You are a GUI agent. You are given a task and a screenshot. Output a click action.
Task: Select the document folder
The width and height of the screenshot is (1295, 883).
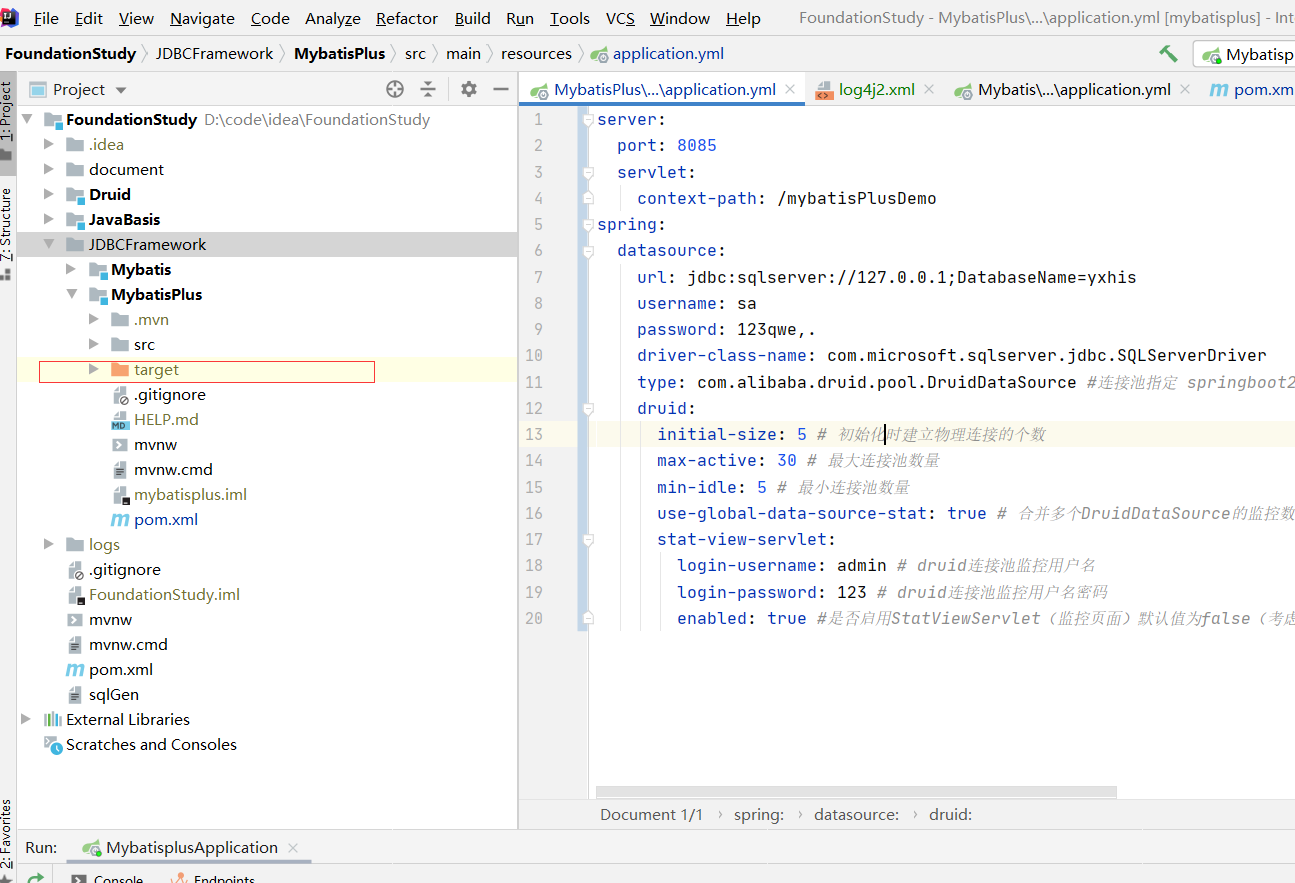[126, 169]
